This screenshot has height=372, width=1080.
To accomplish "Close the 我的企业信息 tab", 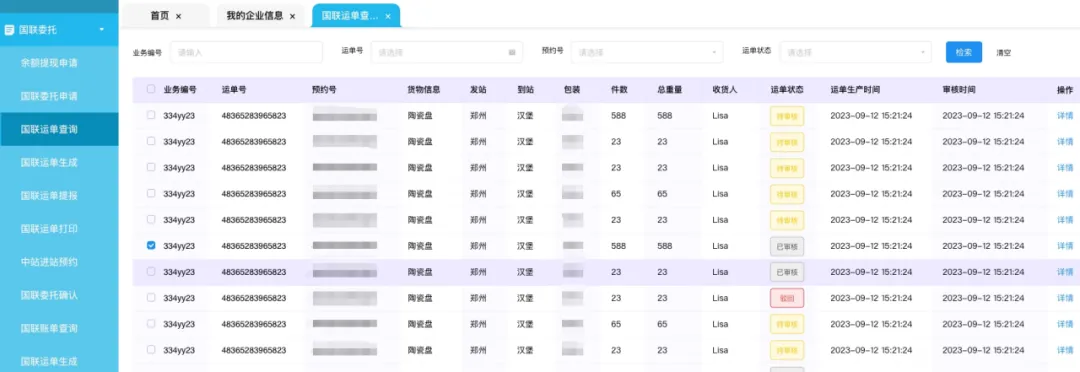I will [x=293, y=16].
